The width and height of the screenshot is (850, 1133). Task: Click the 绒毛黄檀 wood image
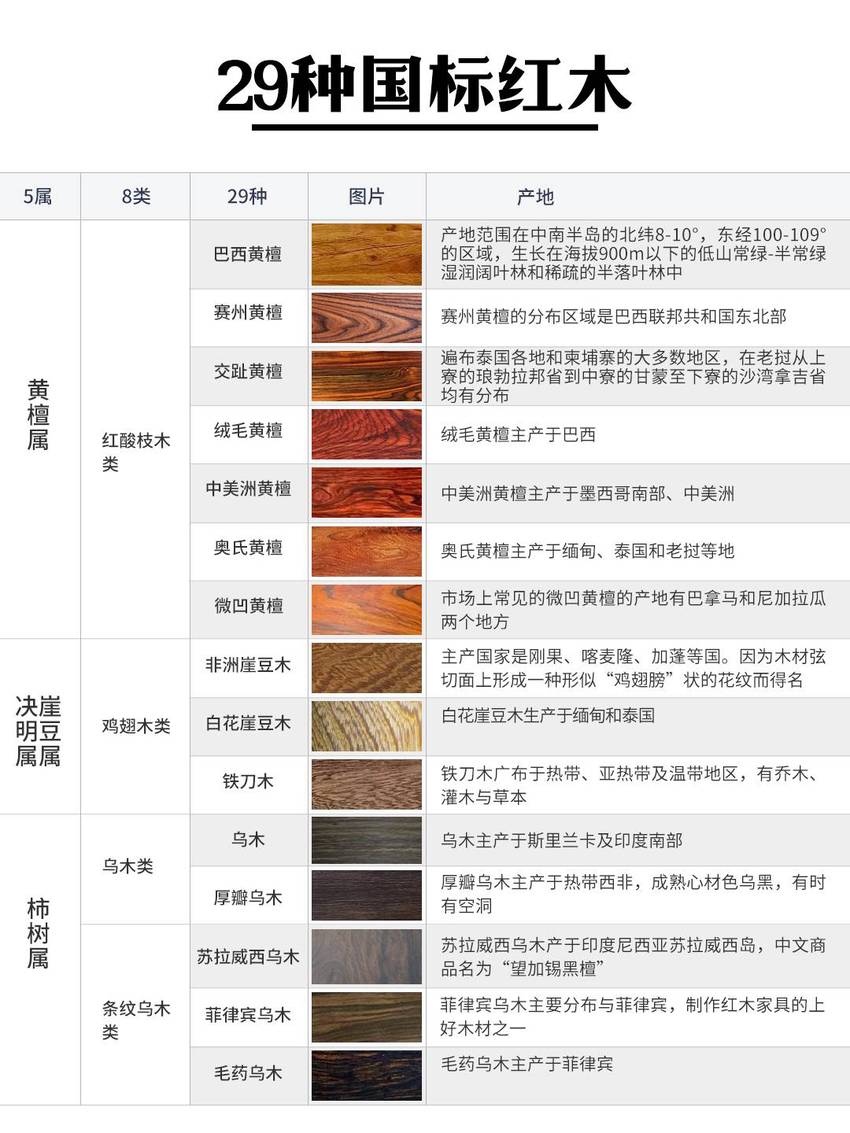click(366, 434)
